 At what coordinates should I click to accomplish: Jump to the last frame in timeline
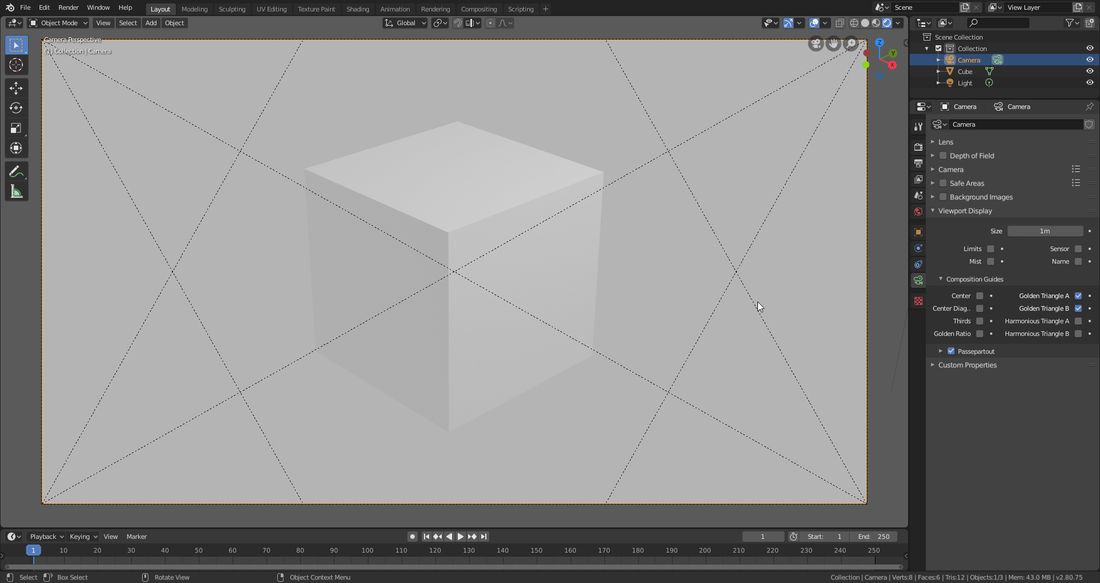tap(484, 536)
